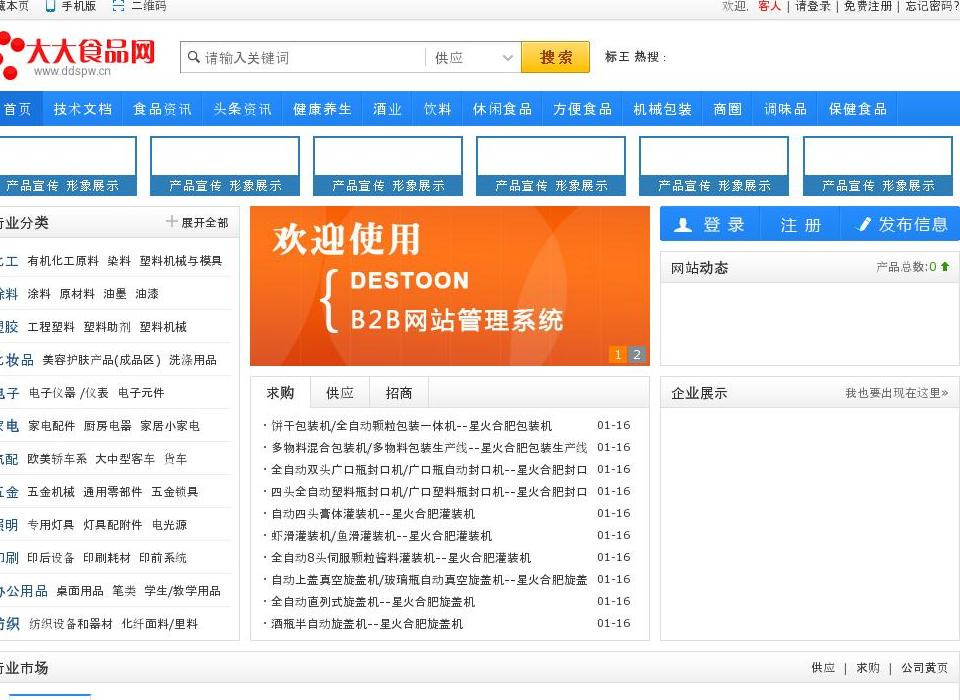
Task: Open 自动上盖真空旋盖机 listing
Action: click(x=429, y=580)
